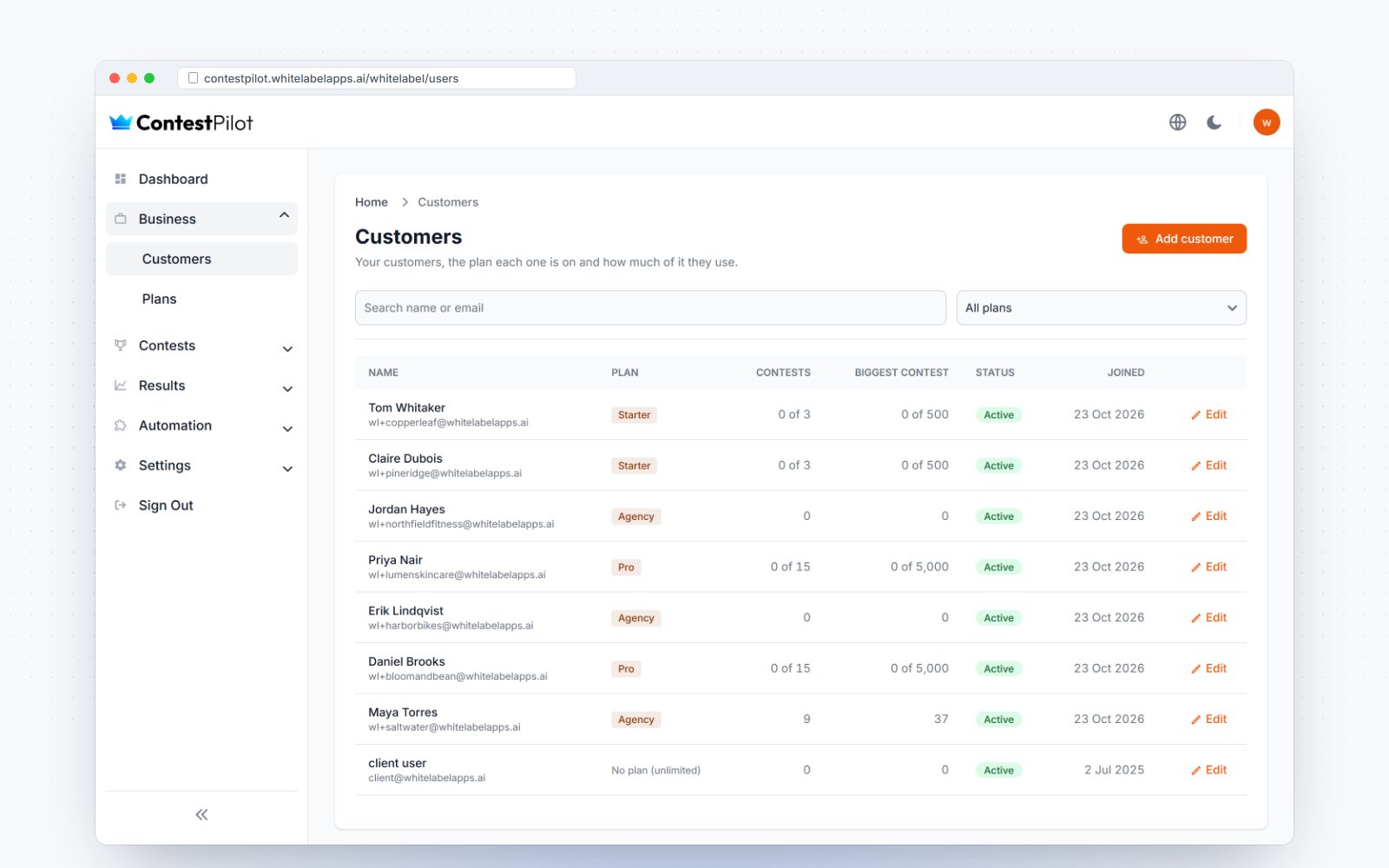Click the Search name or email field
1389x868 pixels.
pyautogui.click(x=650, y=308)
